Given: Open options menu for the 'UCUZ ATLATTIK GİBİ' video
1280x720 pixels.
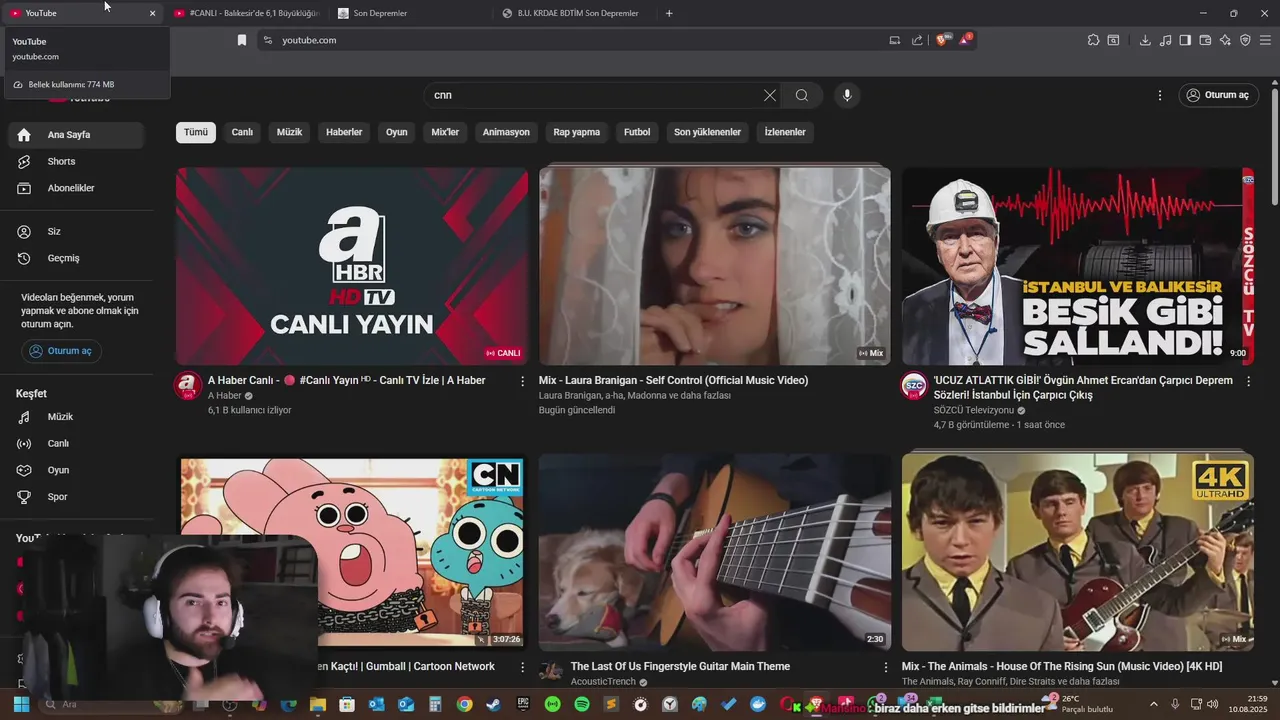Looking at the screenshot, I should click(1248, 381).
